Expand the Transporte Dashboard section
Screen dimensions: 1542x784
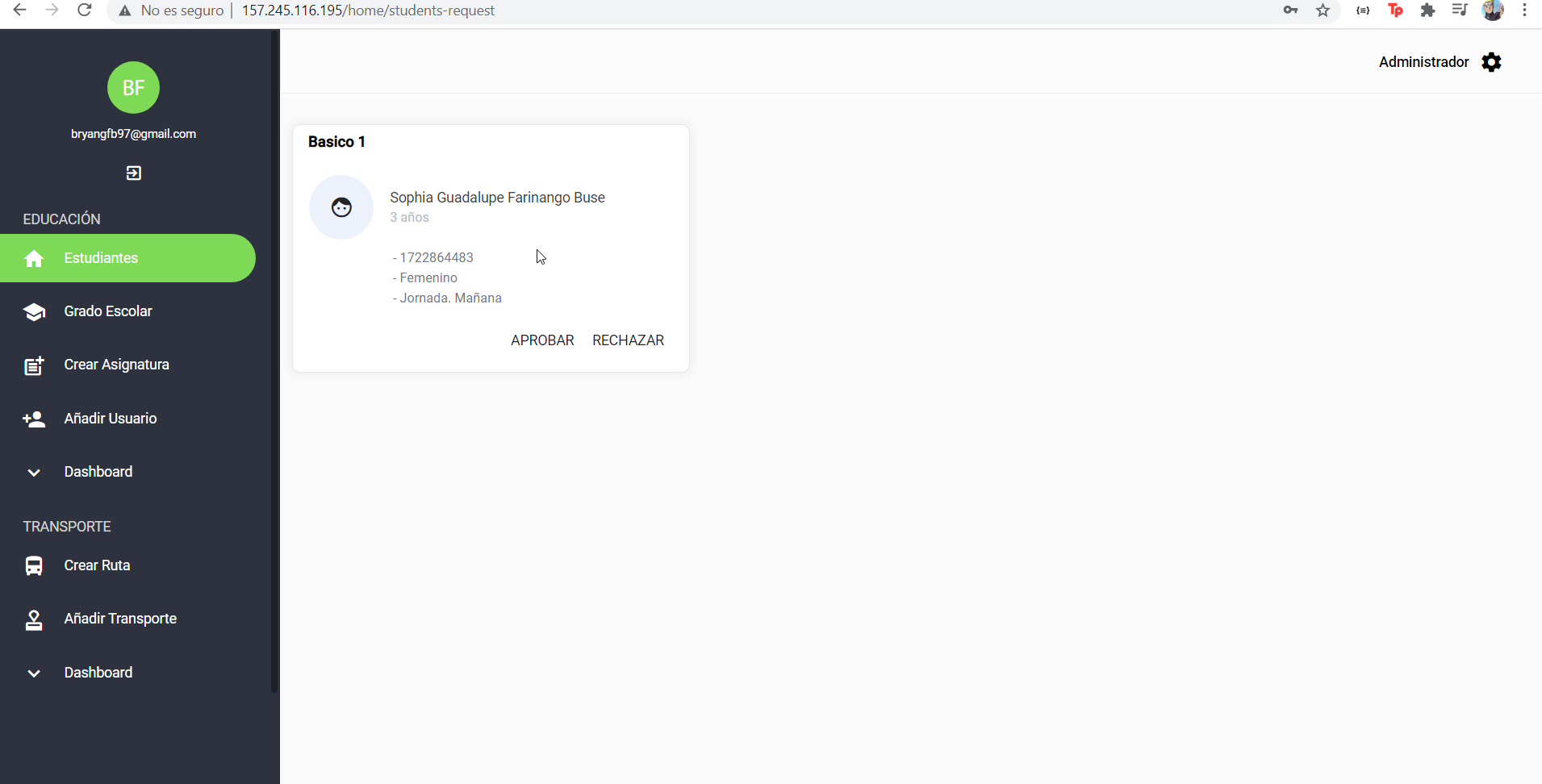pyautogui.click(x=34, y=673)
